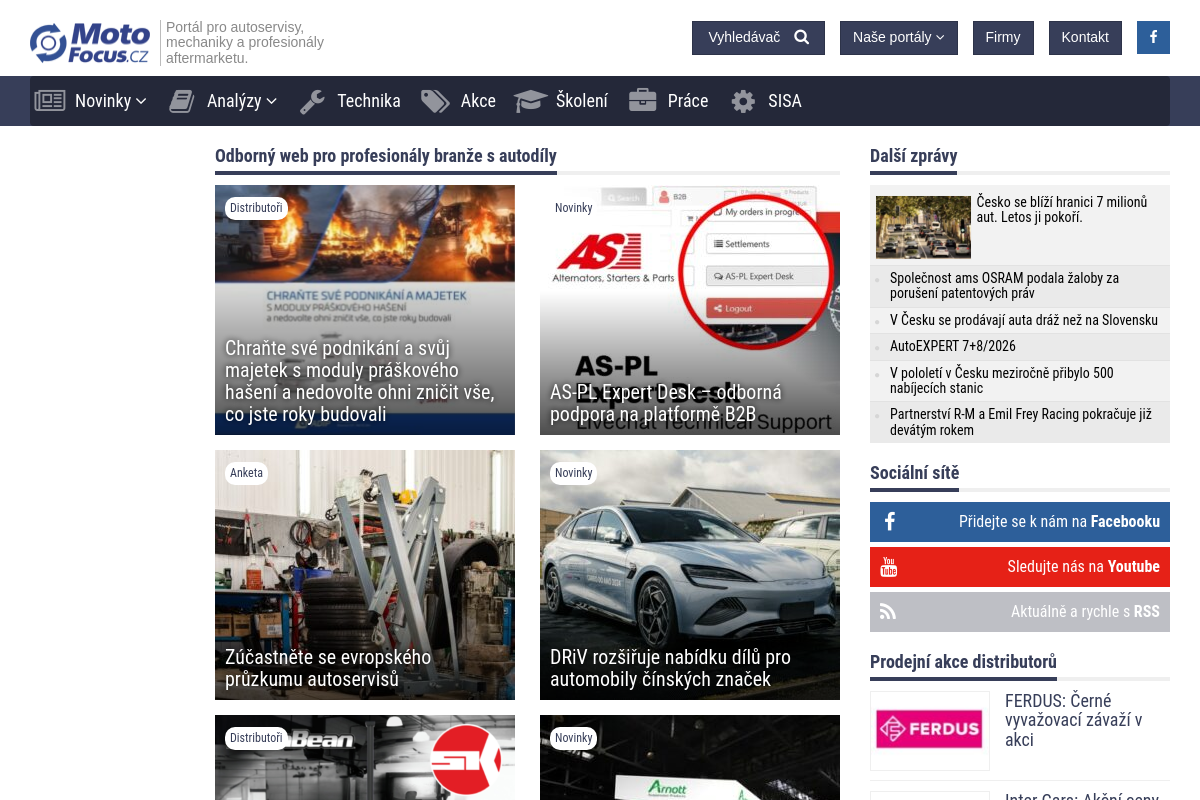Click the wrench icon beside Technika
The width and height of the screenshot is (1200, 800).
tap(312, 100)
